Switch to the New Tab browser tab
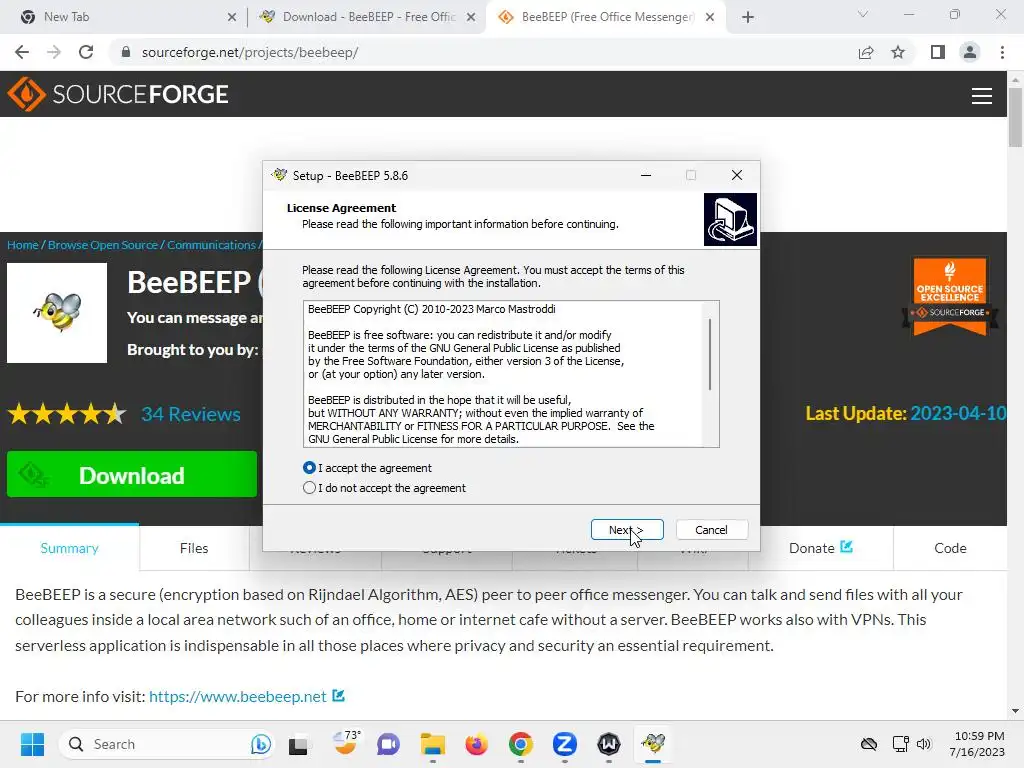1024x768 pixels. click(123, 17)
